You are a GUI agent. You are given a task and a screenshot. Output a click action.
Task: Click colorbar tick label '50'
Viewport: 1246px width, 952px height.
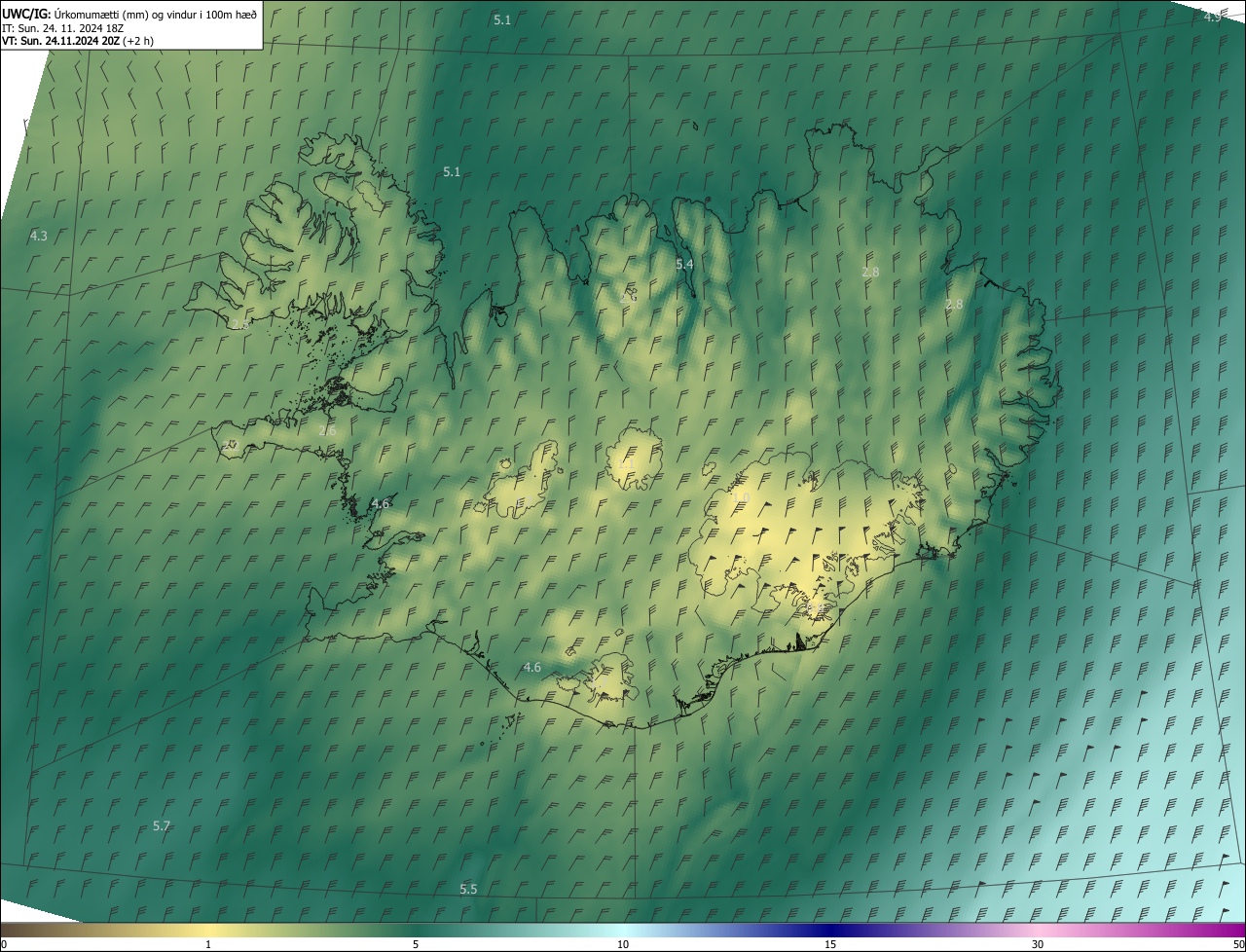point(1238,944)
